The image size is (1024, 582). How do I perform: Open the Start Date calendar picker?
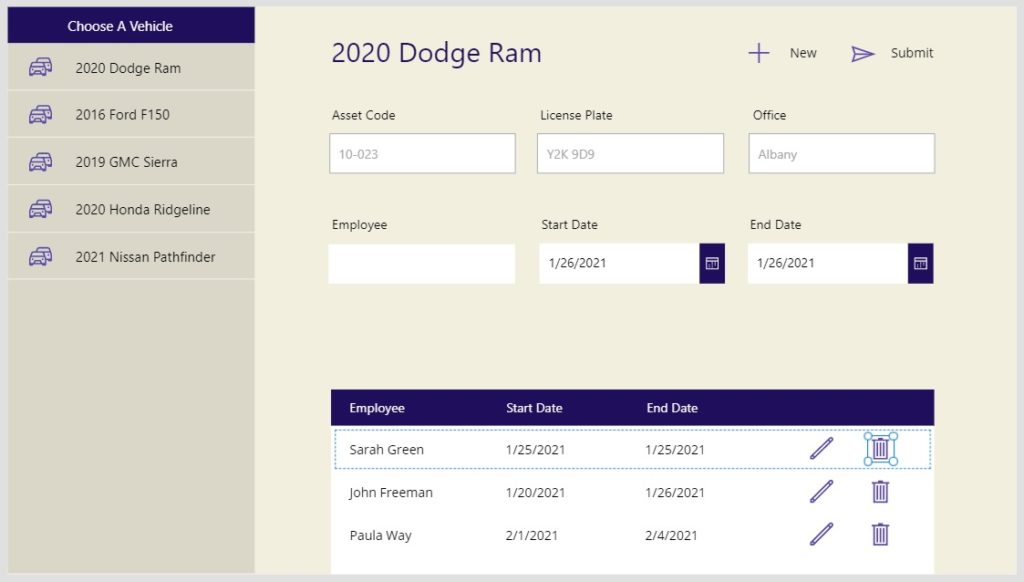click(712, 263)
